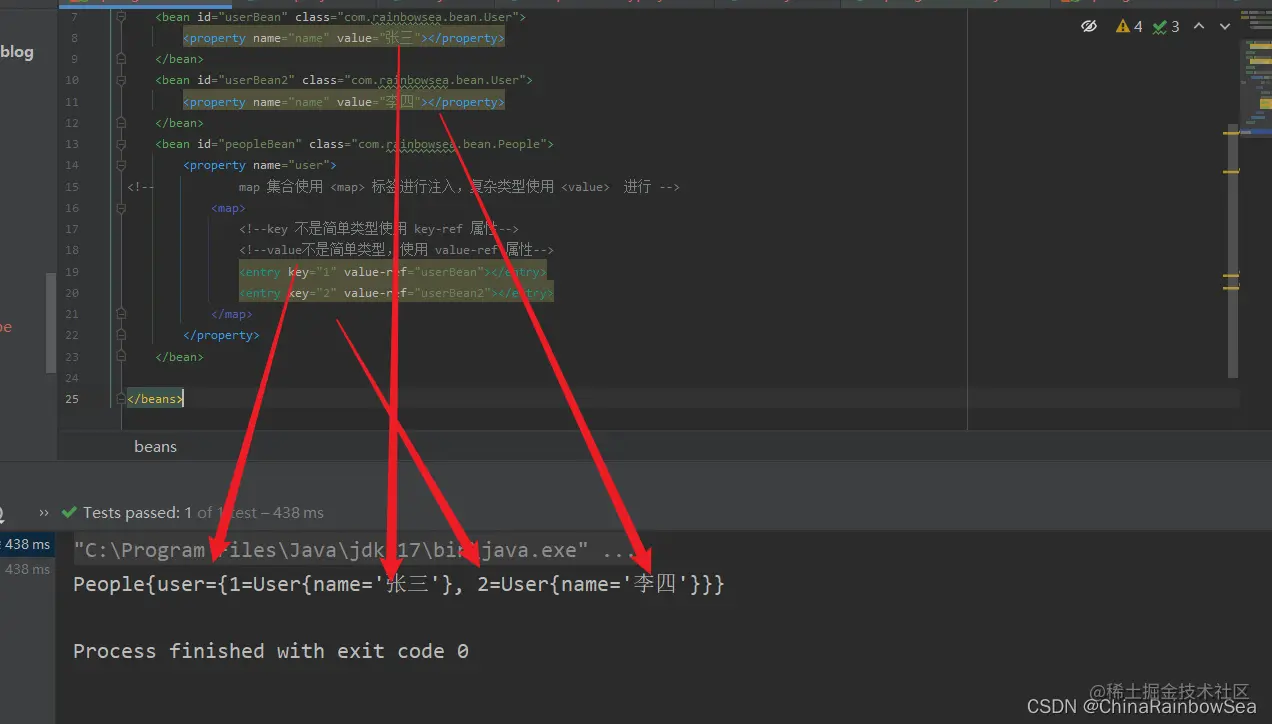Click the editor vertical scrollbar thumb
Image resolution: width=1272 pixels, height=724 pixels.
click(1233, 250)
